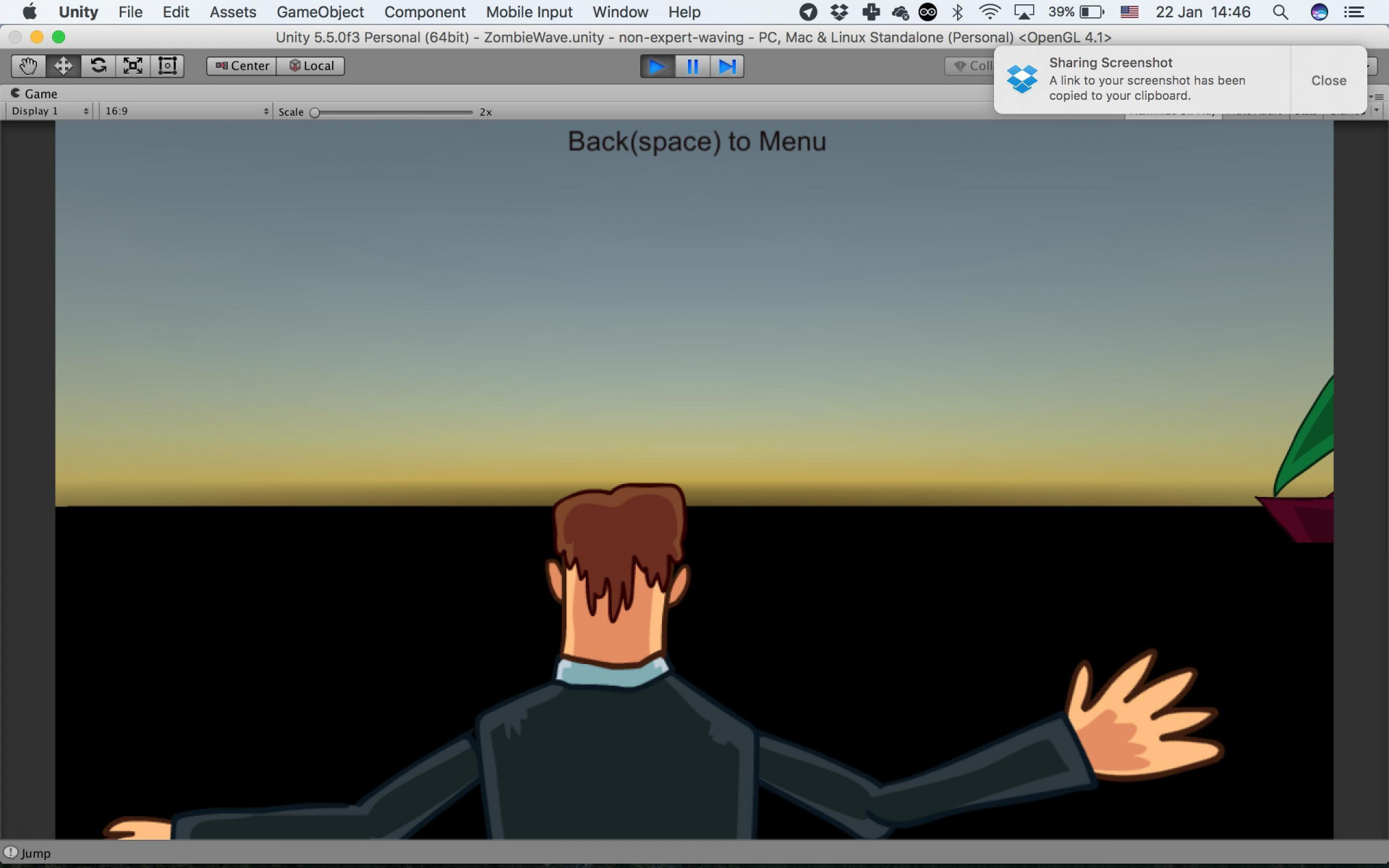Open the Window menu
This screenshot has width=1389, height=868.
click(620, 12)
